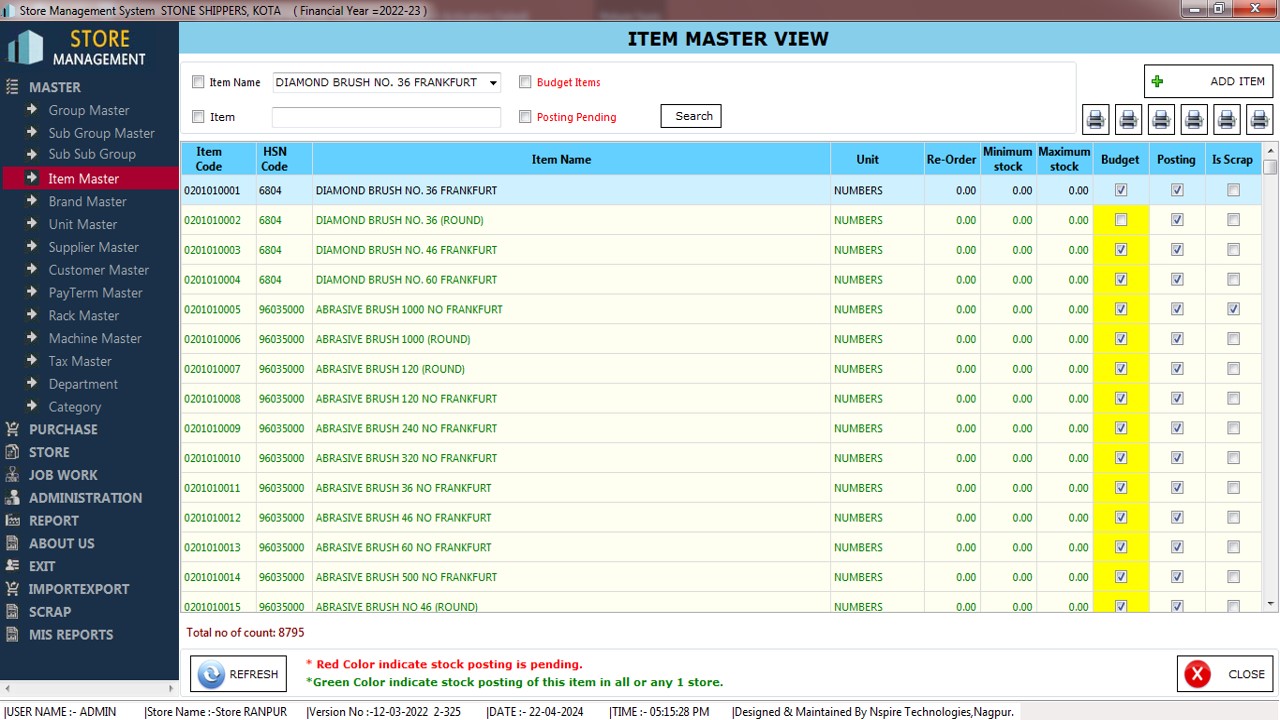Open Supplier Master from sidebar
This screenshot has height=720, width=1280.
coord(93,247)
